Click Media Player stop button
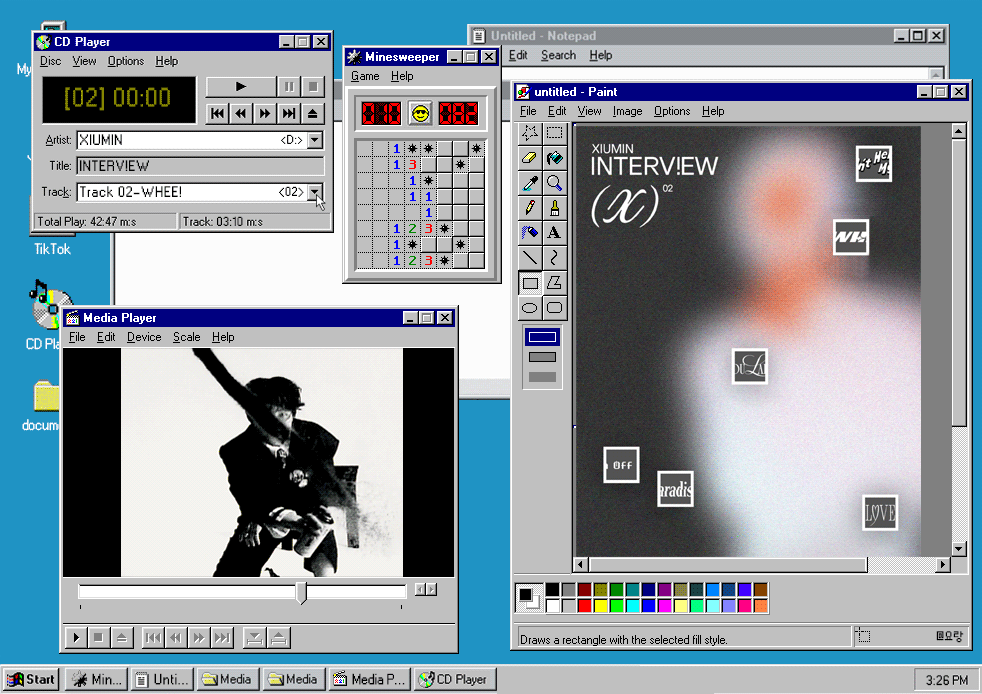This screenshot has width=982, height=694. (98, 638)
